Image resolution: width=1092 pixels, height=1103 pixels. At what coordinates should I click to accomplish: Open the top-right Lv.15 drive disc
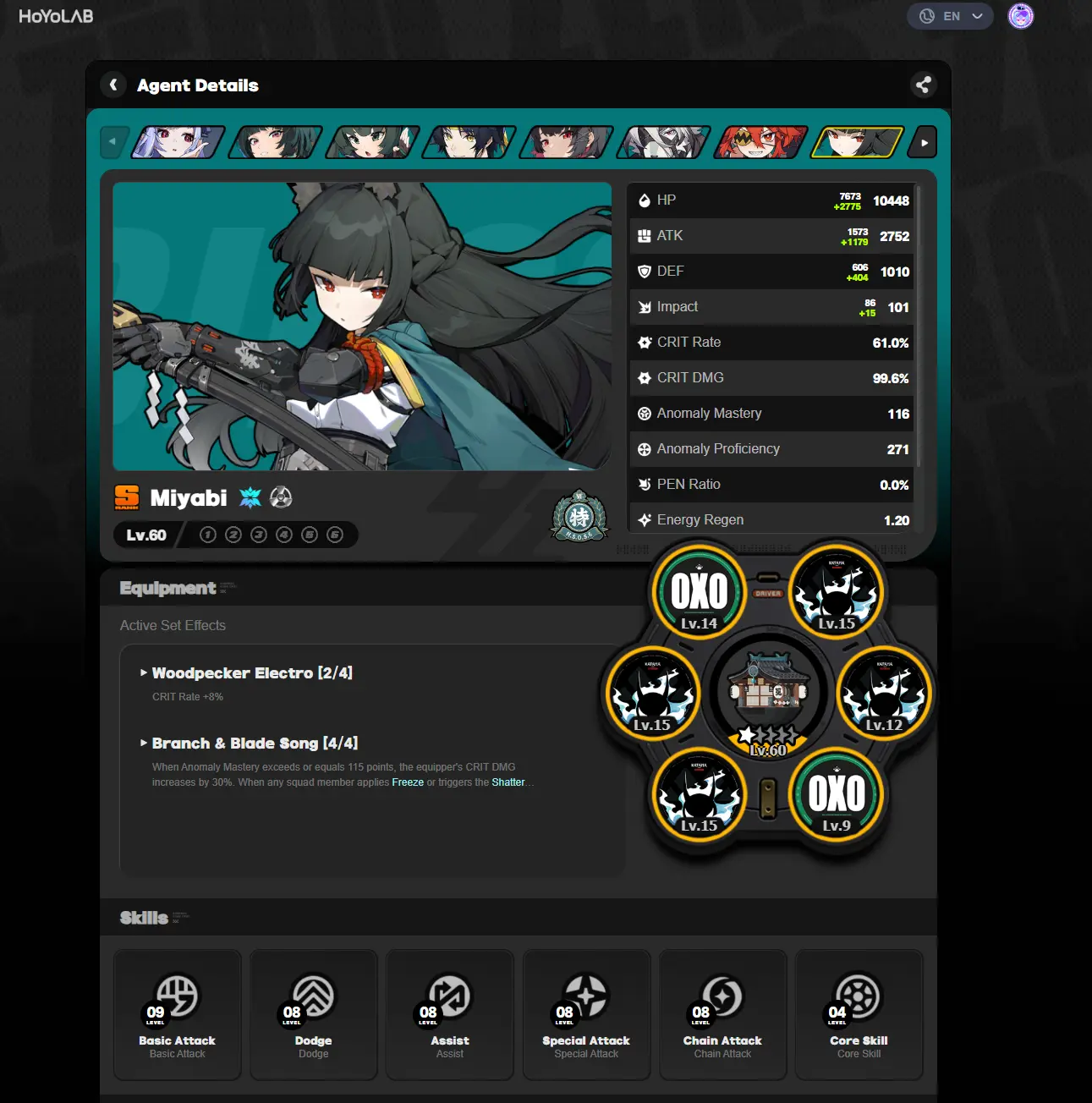coord(837,592)
